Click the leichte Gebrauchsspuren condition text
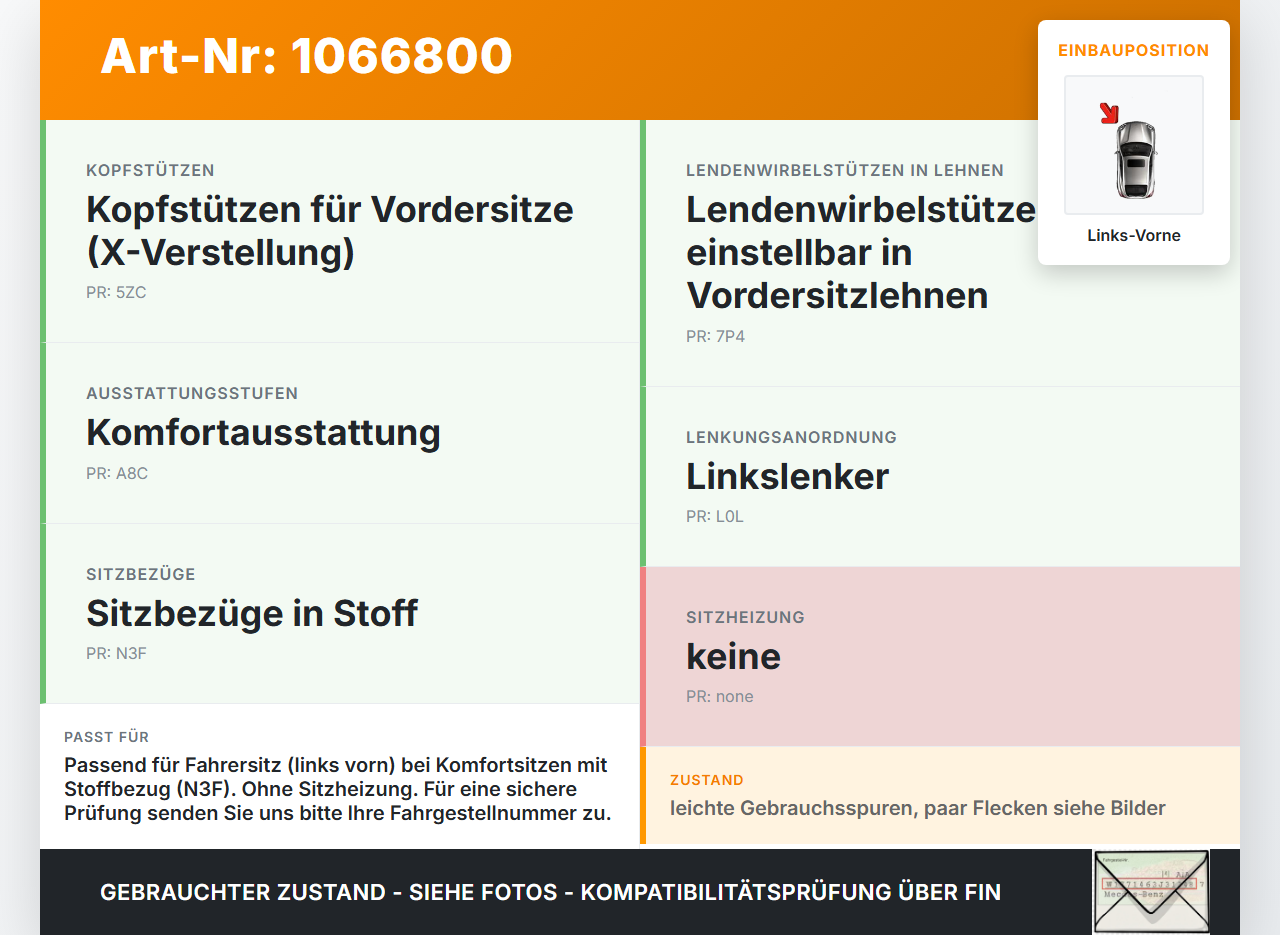1280x935 pixels. coord(918,808)
